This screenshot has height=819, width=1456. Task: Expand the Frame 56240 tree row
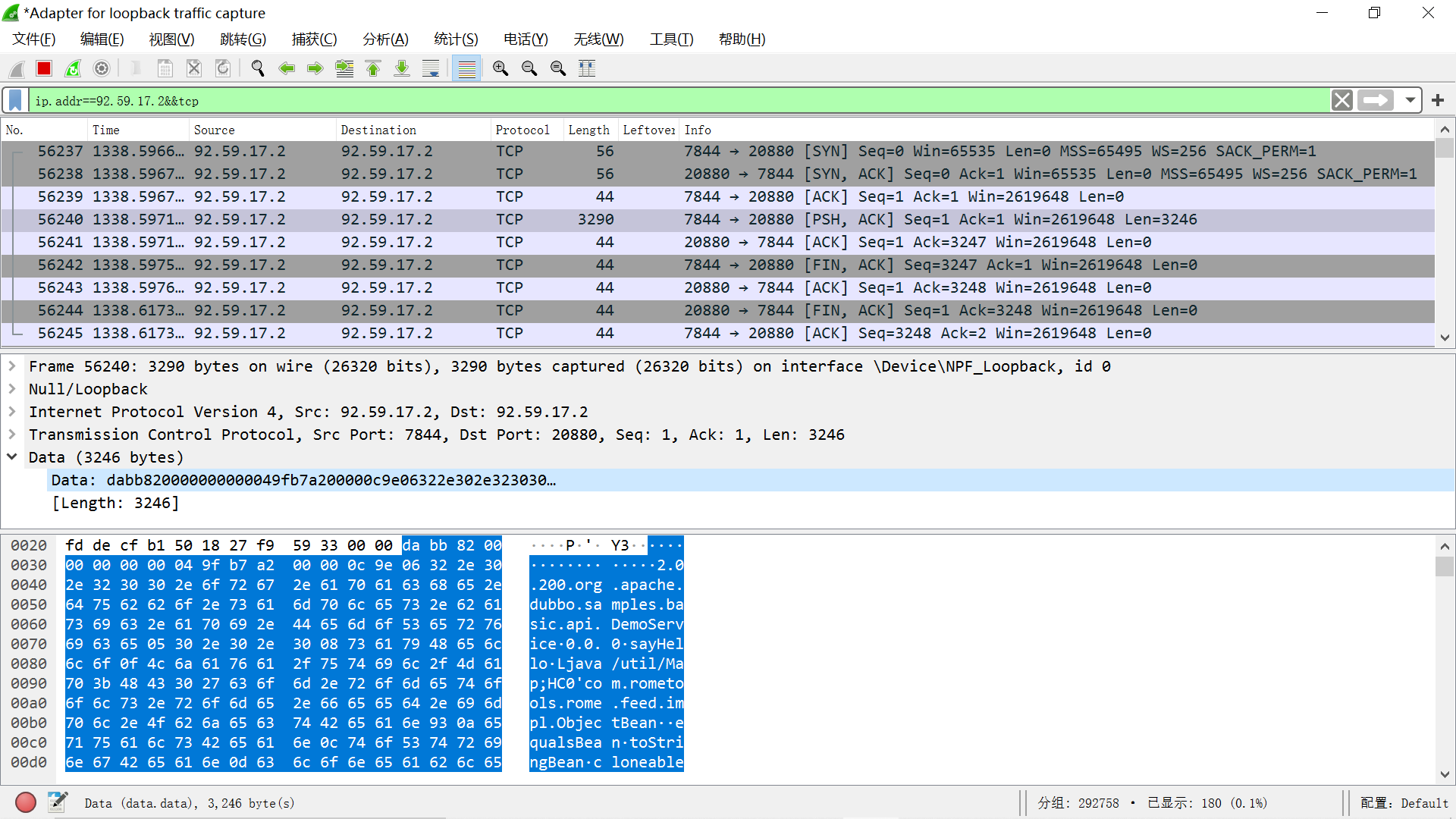pos(12,366)
